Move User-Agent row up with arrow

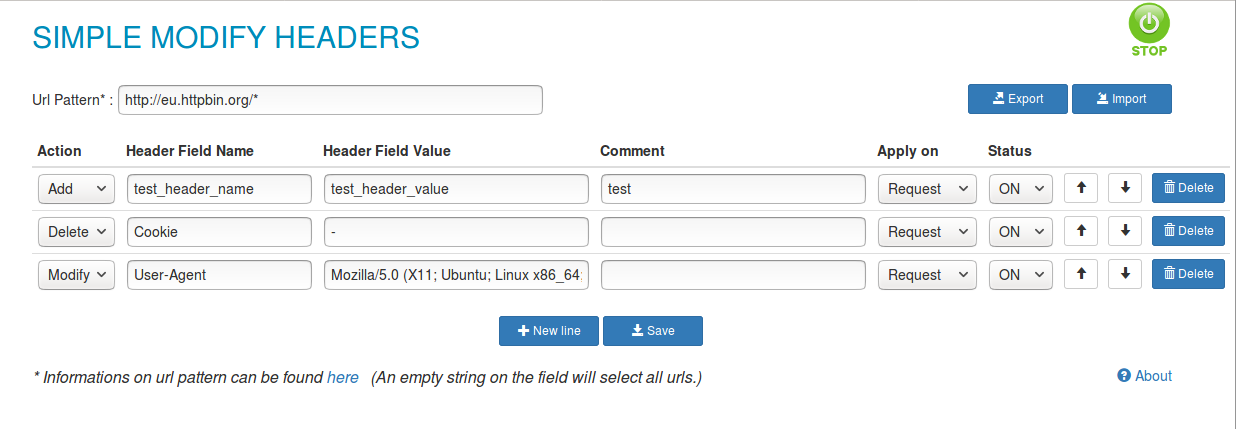pos(1081,274)
